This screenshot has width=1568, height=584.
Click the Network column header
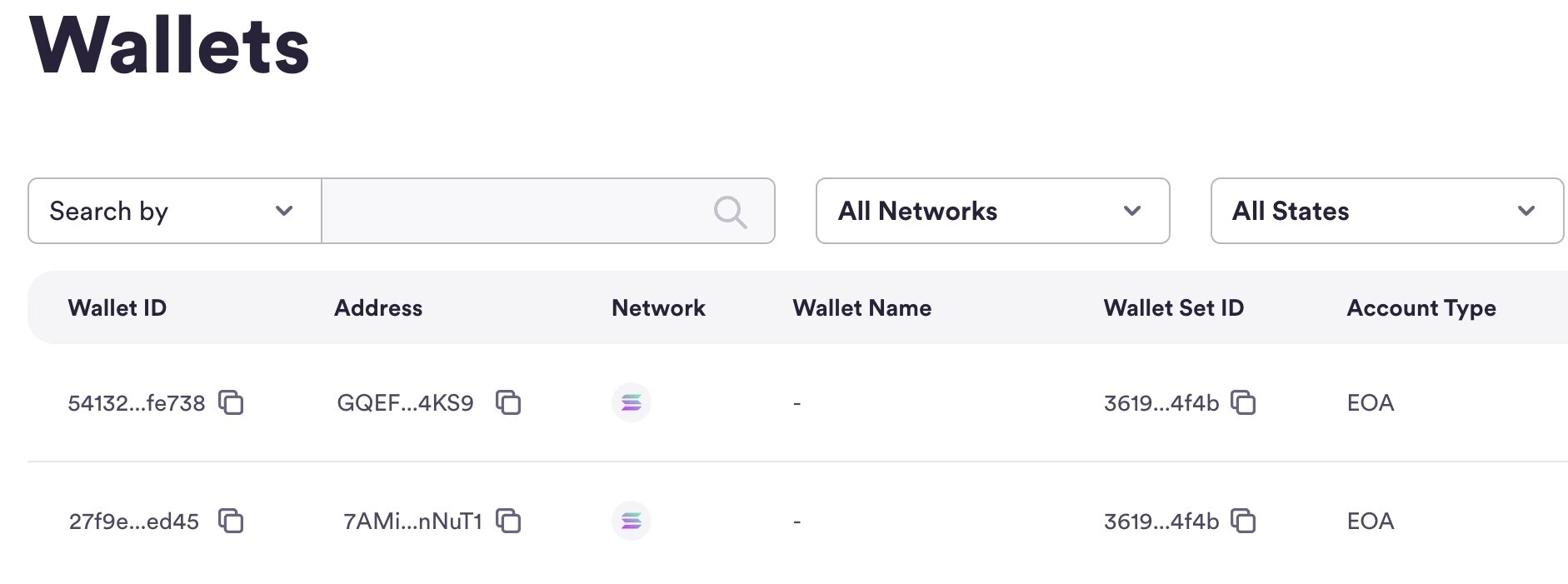pos(658,308)
